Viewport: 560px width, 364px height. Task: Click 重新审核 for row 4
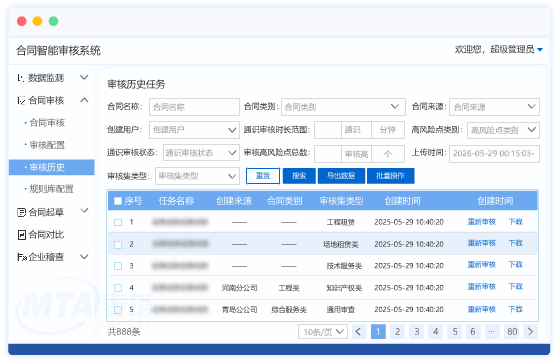tap(481, 286)
